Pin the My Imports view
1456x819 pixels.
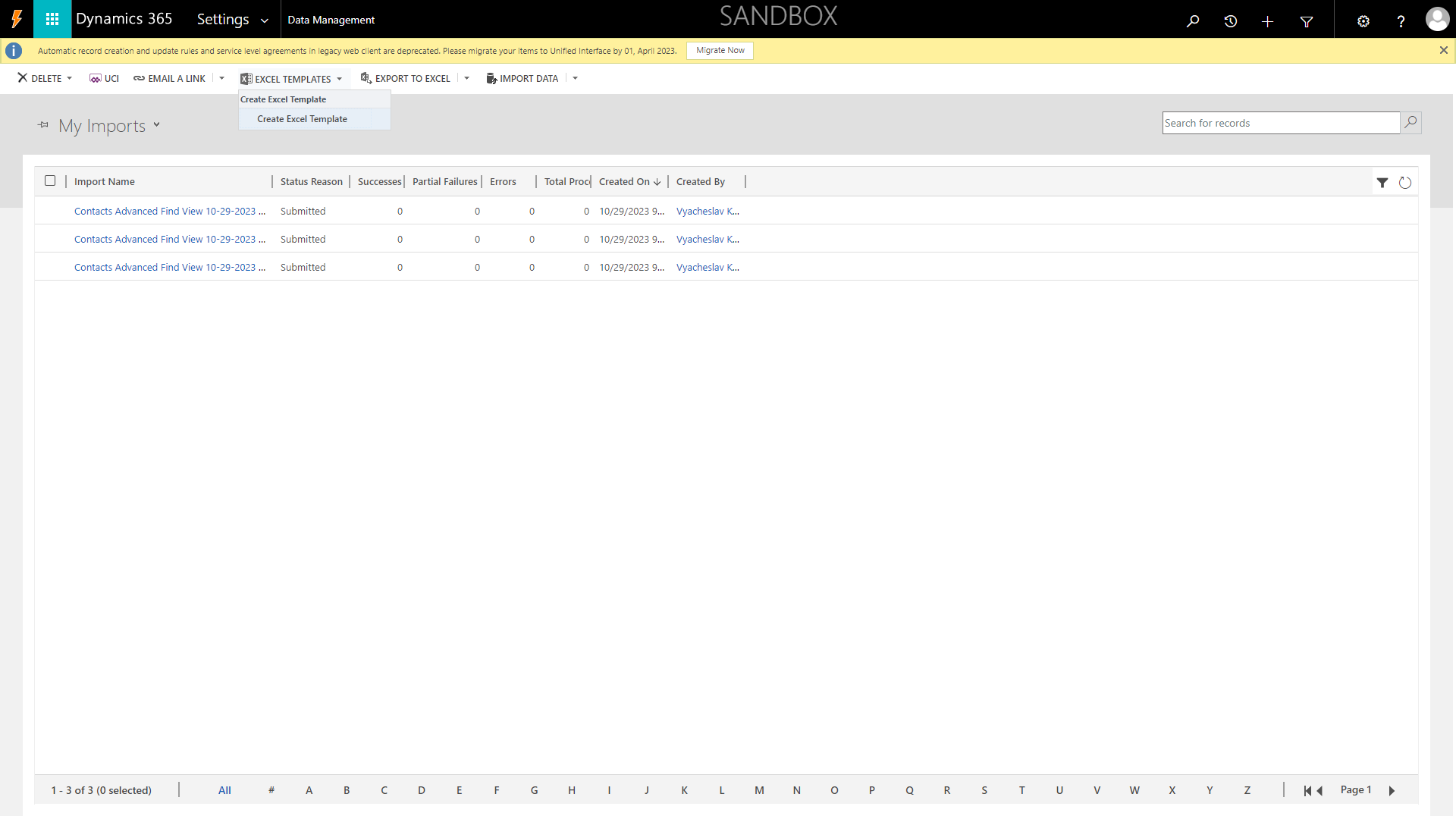tap(43, 124)
